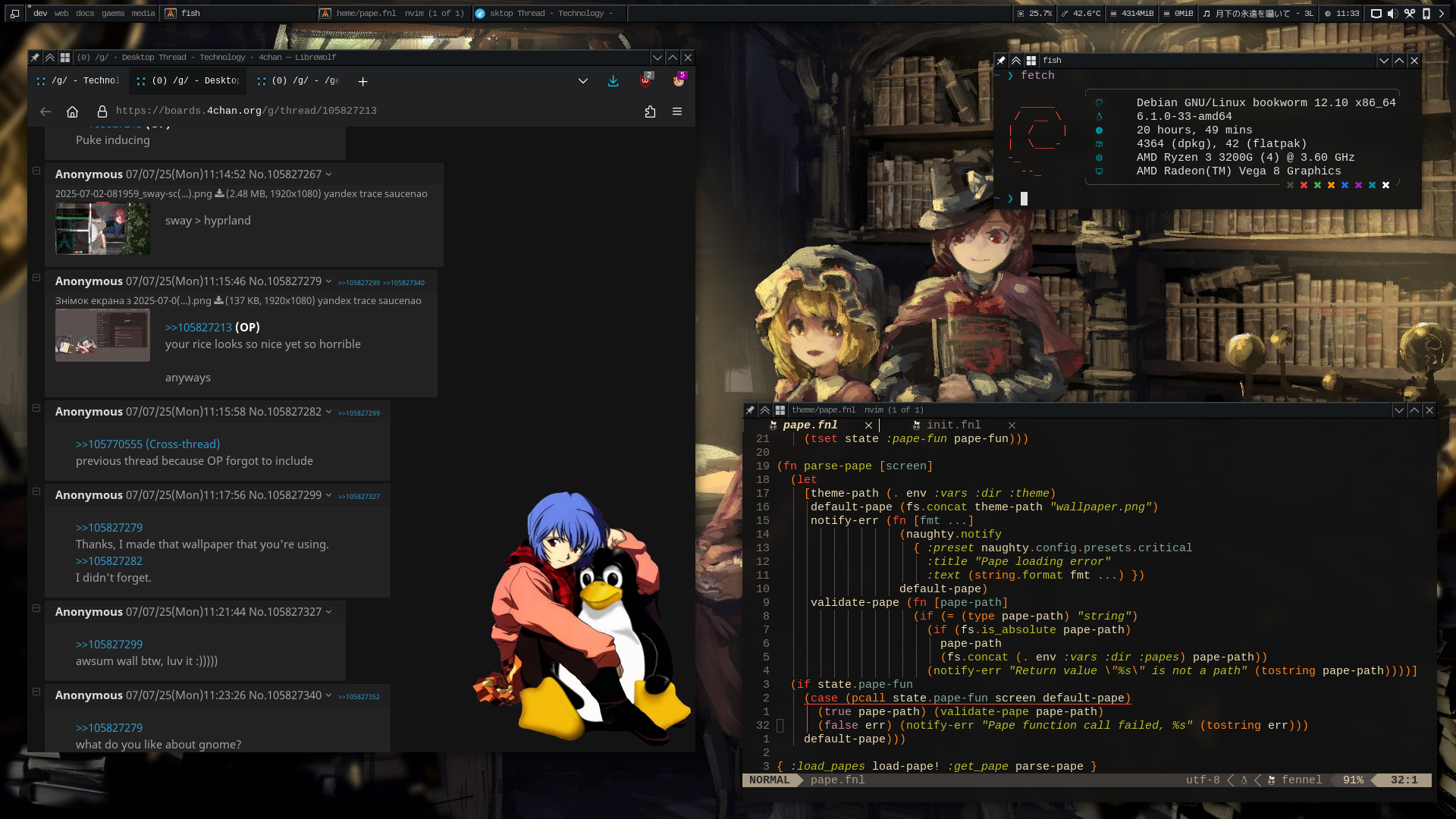Viewport: 1456px width, 819px height.
Task: Go back with the browser back arrow
Action: pyautogui.click(x=45, y=111)
